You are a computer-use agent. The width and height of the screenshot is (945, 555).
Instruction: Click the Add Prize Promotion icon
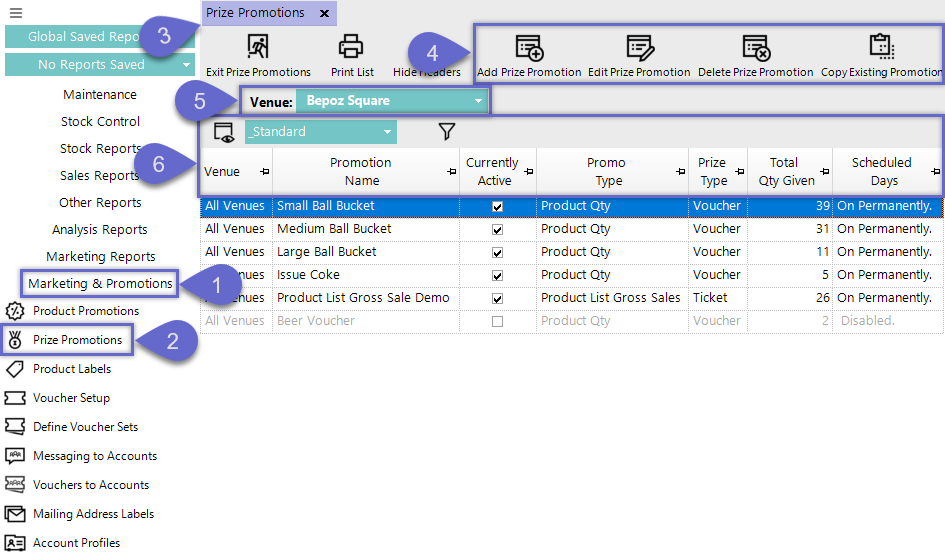(x=529, y=47)
